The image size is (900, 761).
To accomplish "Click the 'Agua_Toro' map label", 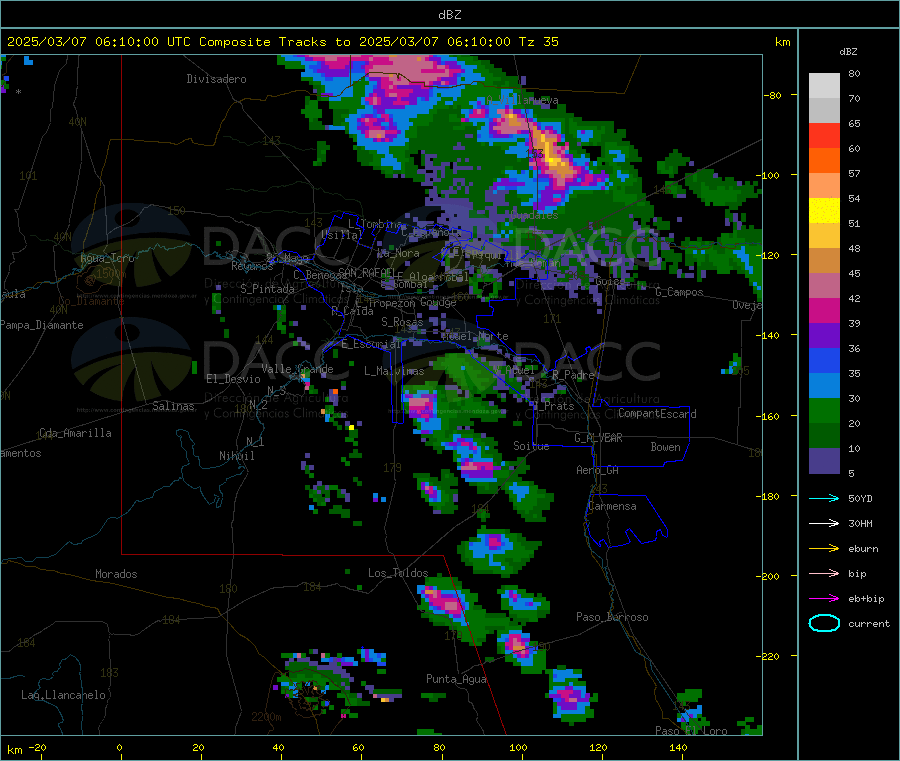I will [x=107, y=258].
